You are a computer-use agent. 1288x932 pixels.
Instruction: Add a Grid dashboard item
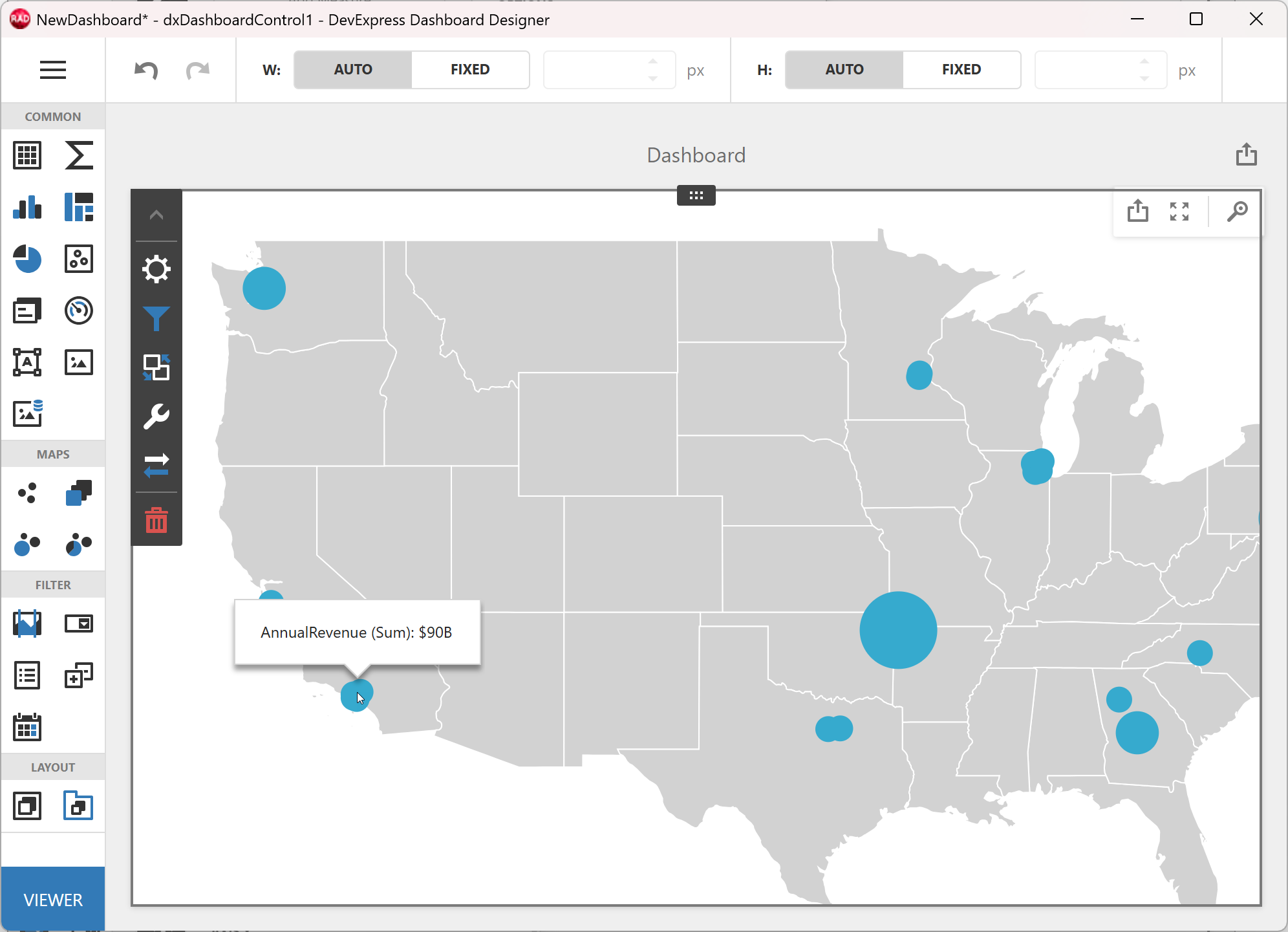point(27,155)
